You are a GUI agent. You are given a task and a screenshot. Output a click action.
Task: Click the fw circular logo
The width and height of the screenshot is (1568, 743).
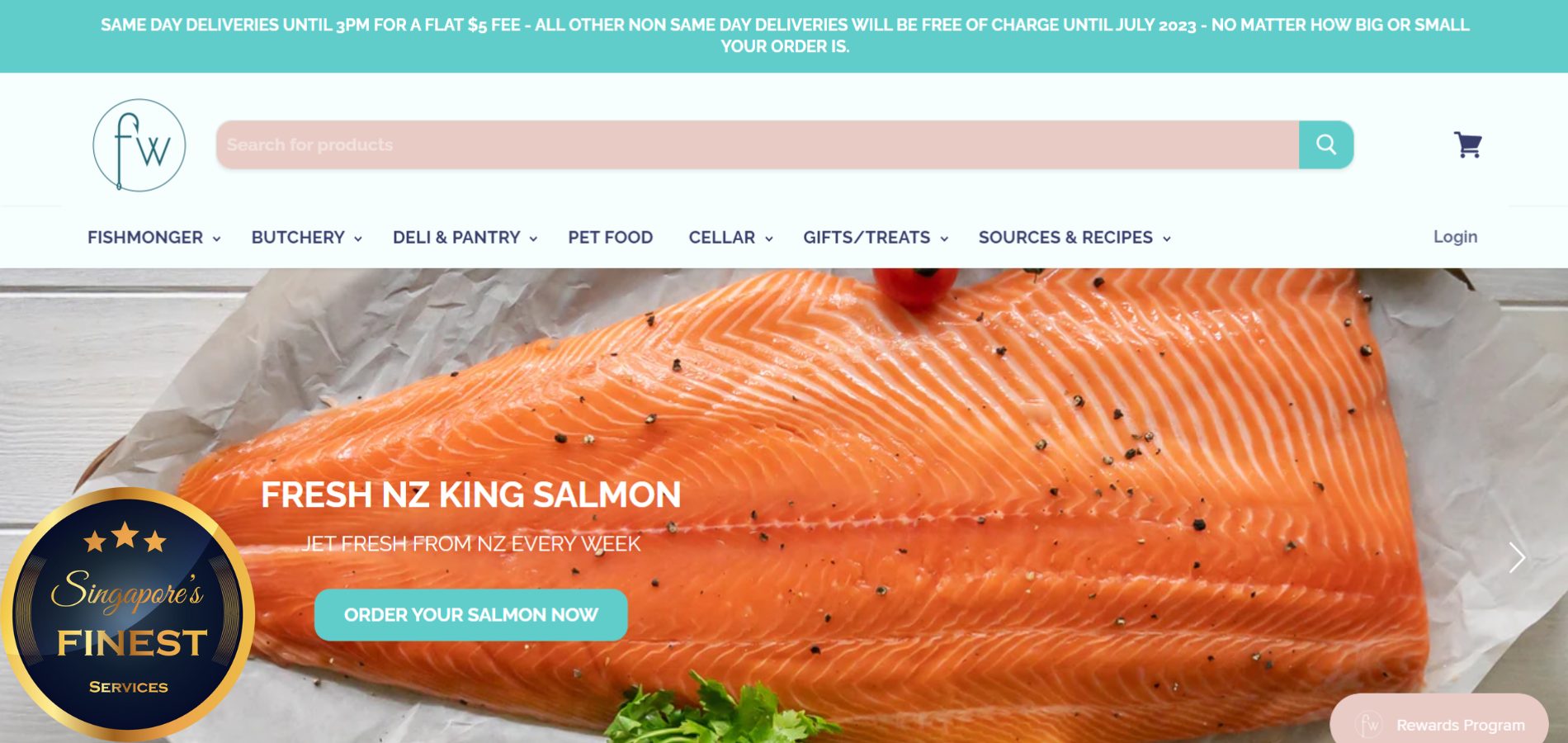click(139, 145)
